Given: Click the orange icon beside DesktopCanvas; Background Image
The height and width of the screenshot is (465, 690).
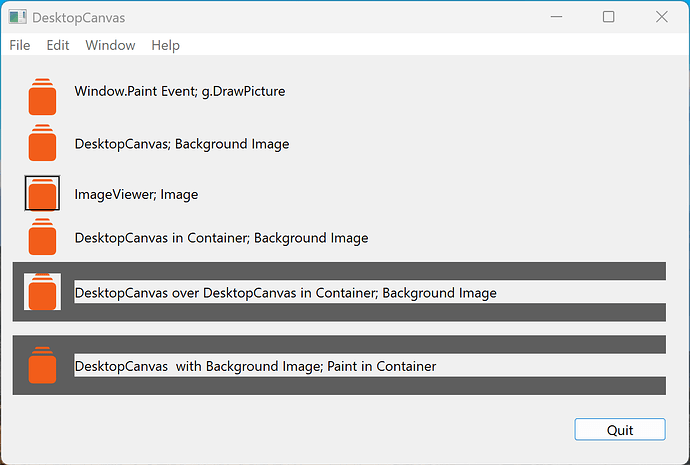Looking at the screenshot, I should coord(42,143).
